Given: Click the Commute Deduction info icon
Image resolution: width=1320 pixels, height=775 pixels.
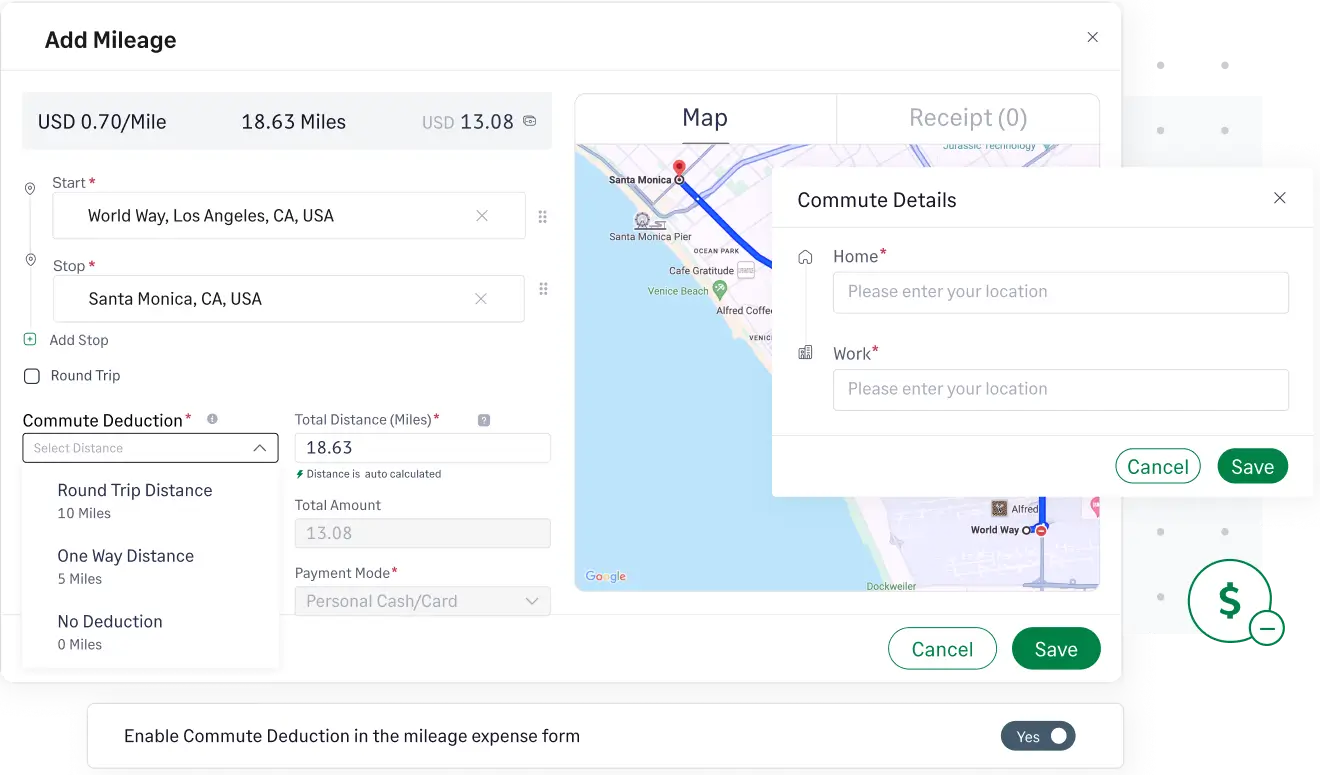Looking at the screenshot, I should tap(212, 419).
